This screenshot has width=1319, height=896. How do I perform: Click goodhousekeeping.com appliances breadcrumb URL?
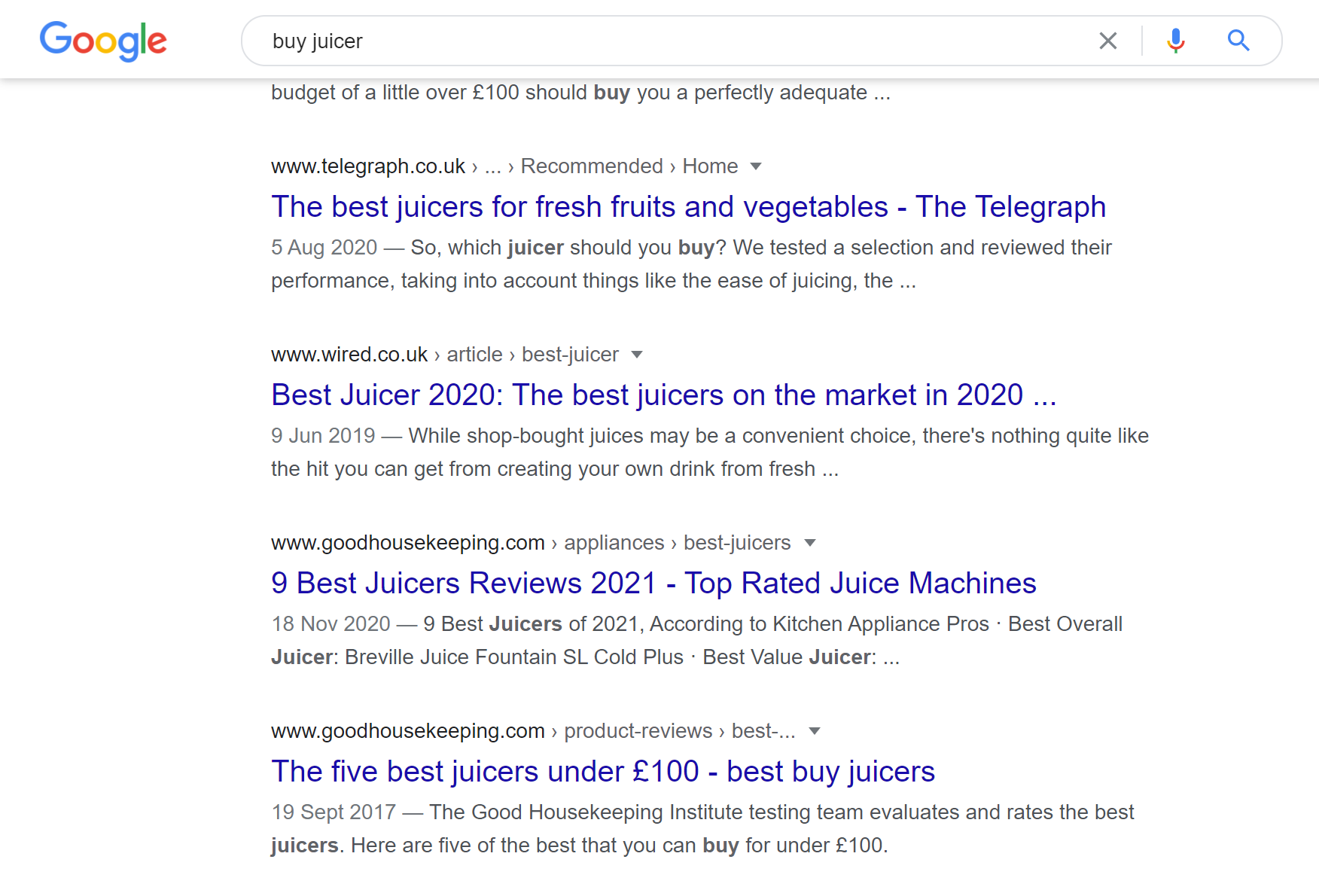531,543
